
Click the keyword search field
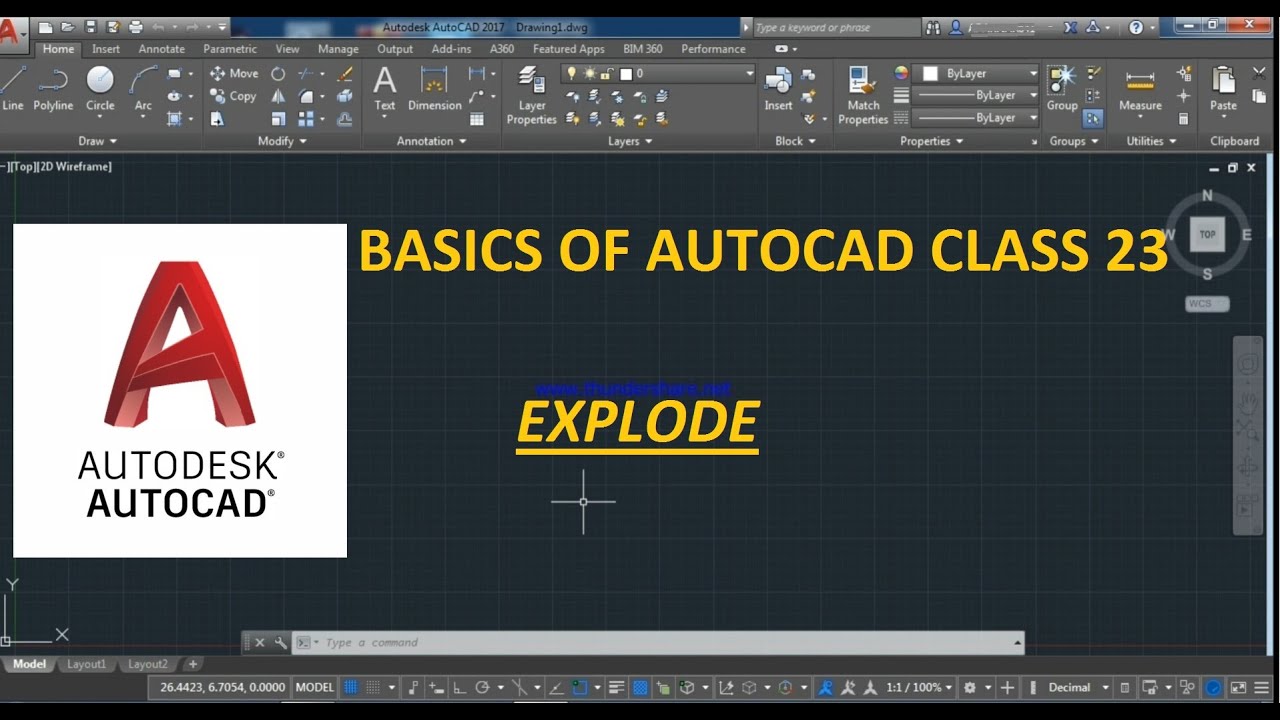tap(836, 27)
